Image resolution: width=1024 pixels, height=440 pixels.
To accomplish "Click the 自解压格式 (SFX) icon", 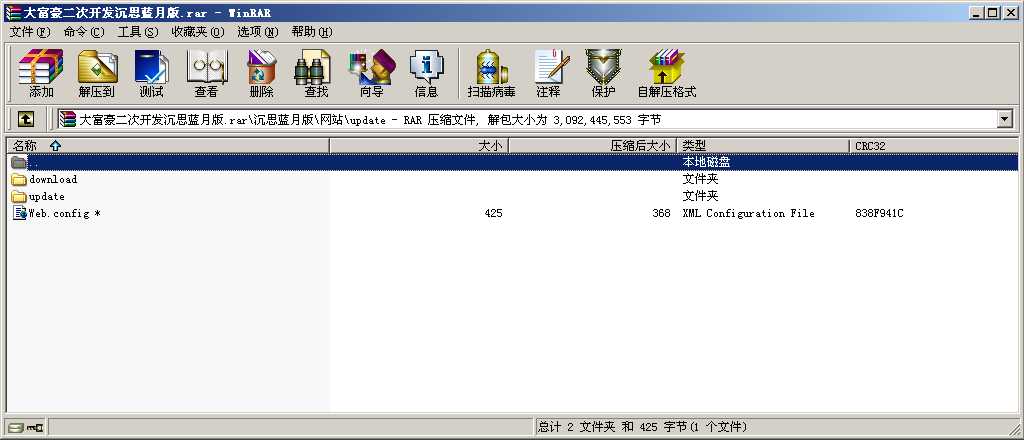I will (x=667, y=72).
